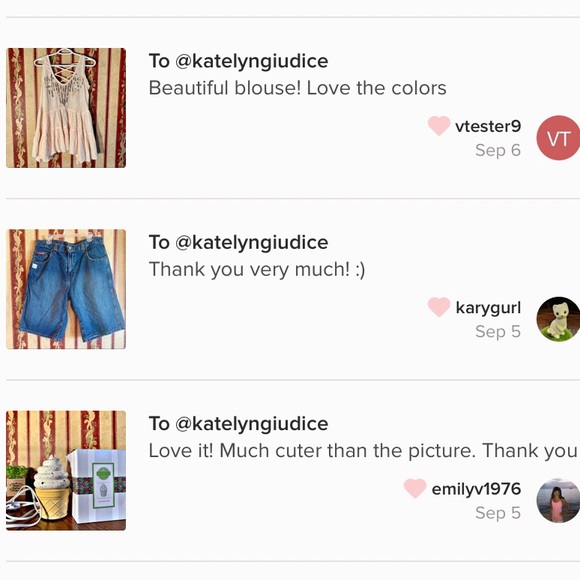Click the Sep 5 date under karygurl
This screenshot has height=580, width=580.
point(498,331)
